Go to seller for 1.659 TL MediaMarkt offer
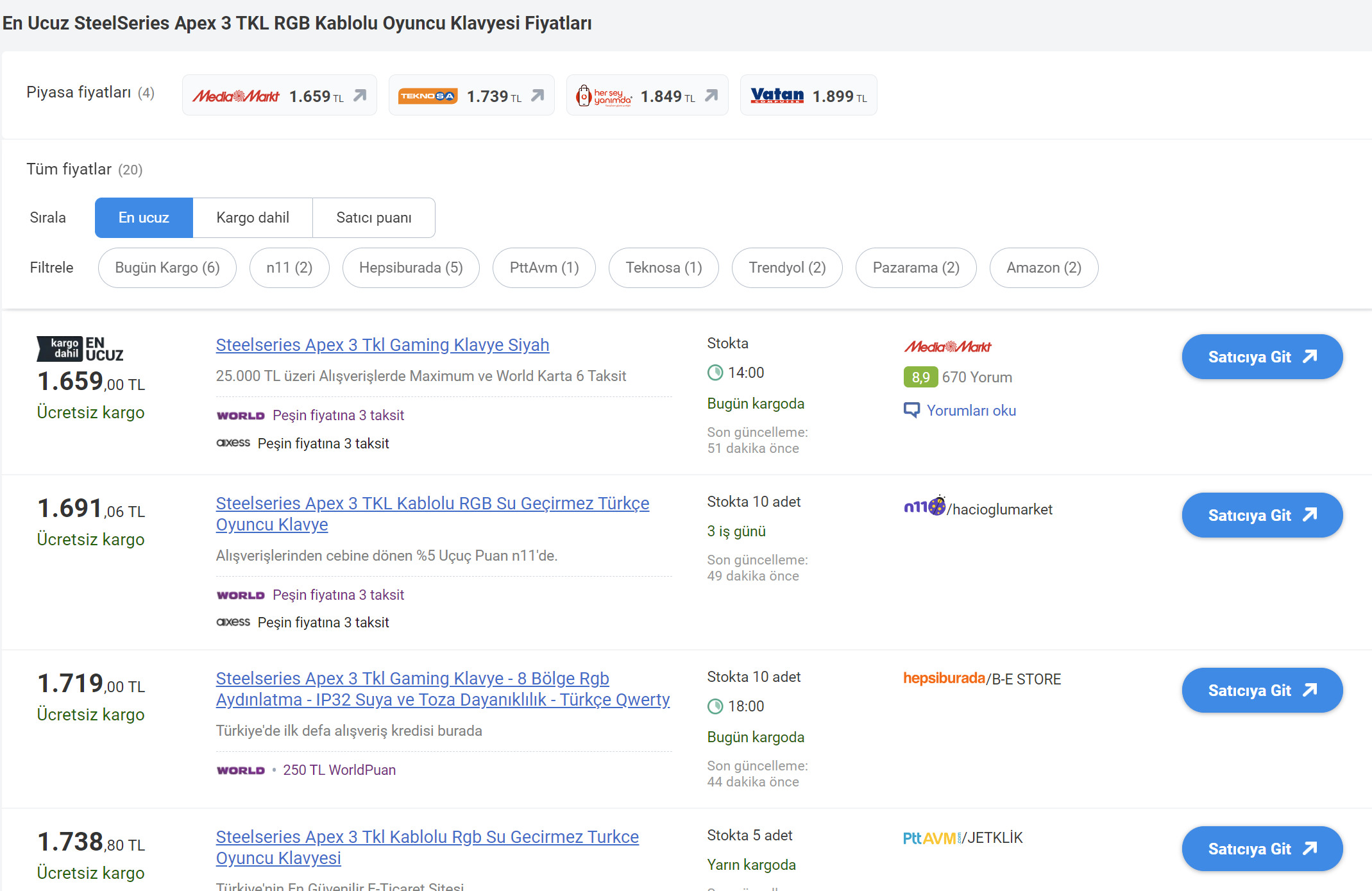The height and width of the screenshot is (891, 1372). 1262,357
